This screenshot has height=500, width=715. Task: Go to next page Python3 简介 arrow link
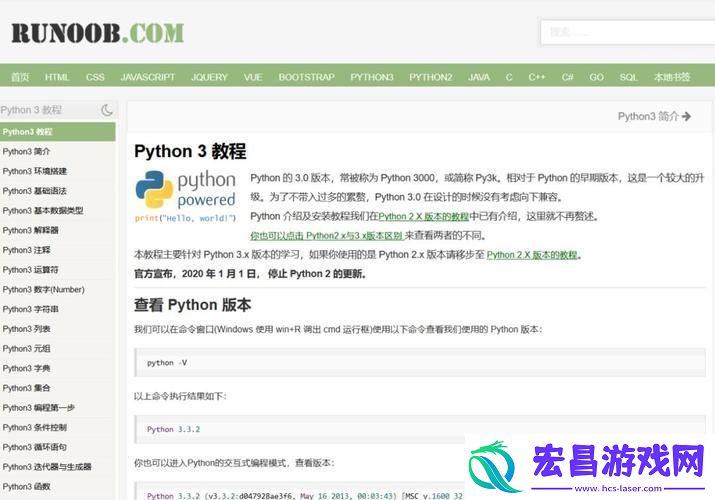654,116
